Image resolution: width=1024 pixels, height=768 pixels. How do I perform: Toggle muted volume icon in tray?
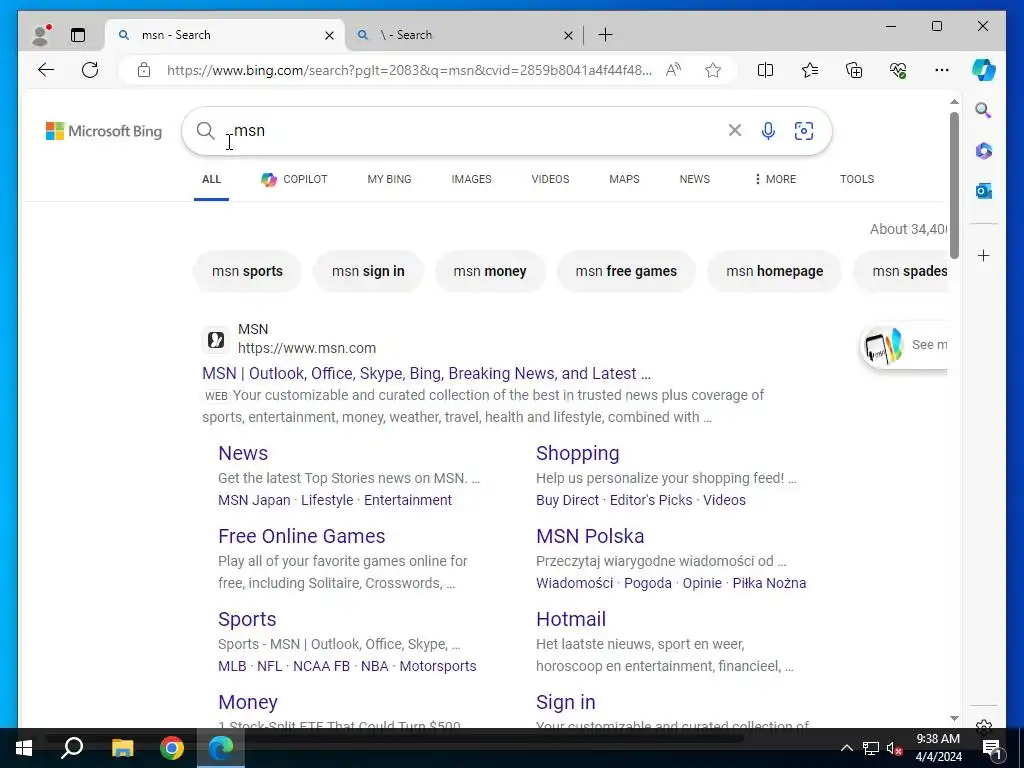coord(895,748)
